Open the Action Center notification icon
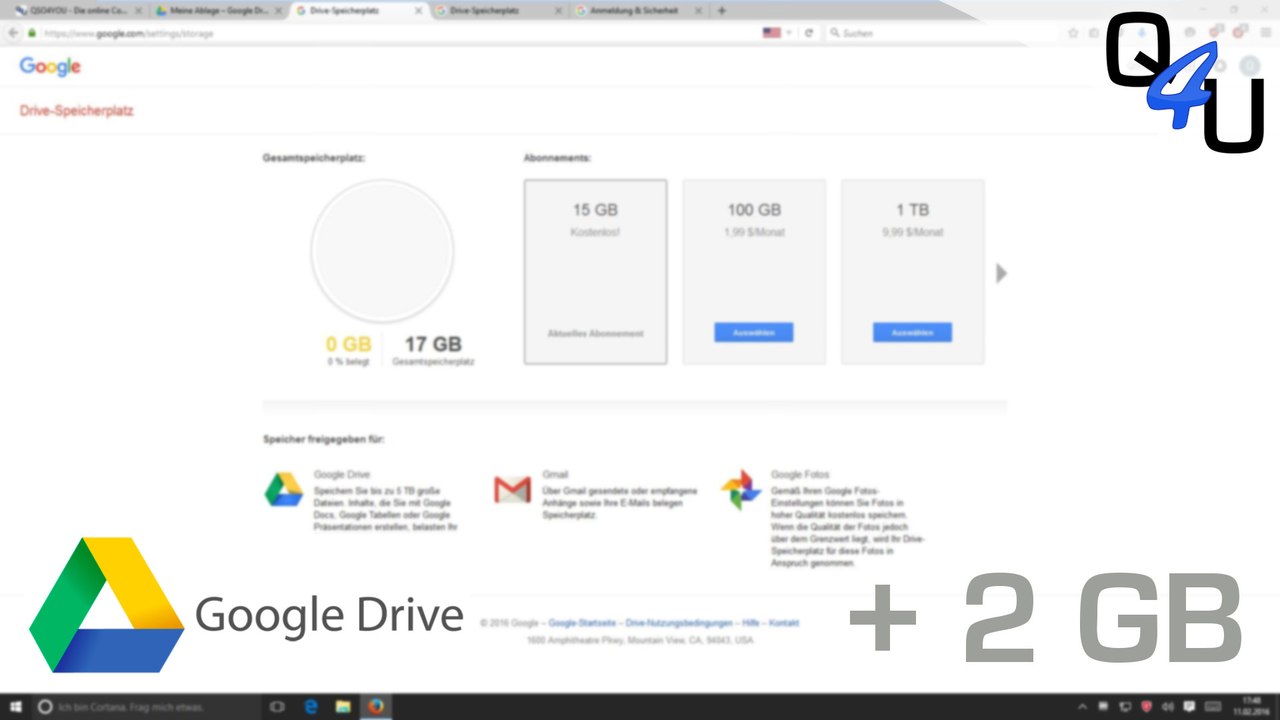The height and width of the screenshot is (720, 1280). point(1190,707)
